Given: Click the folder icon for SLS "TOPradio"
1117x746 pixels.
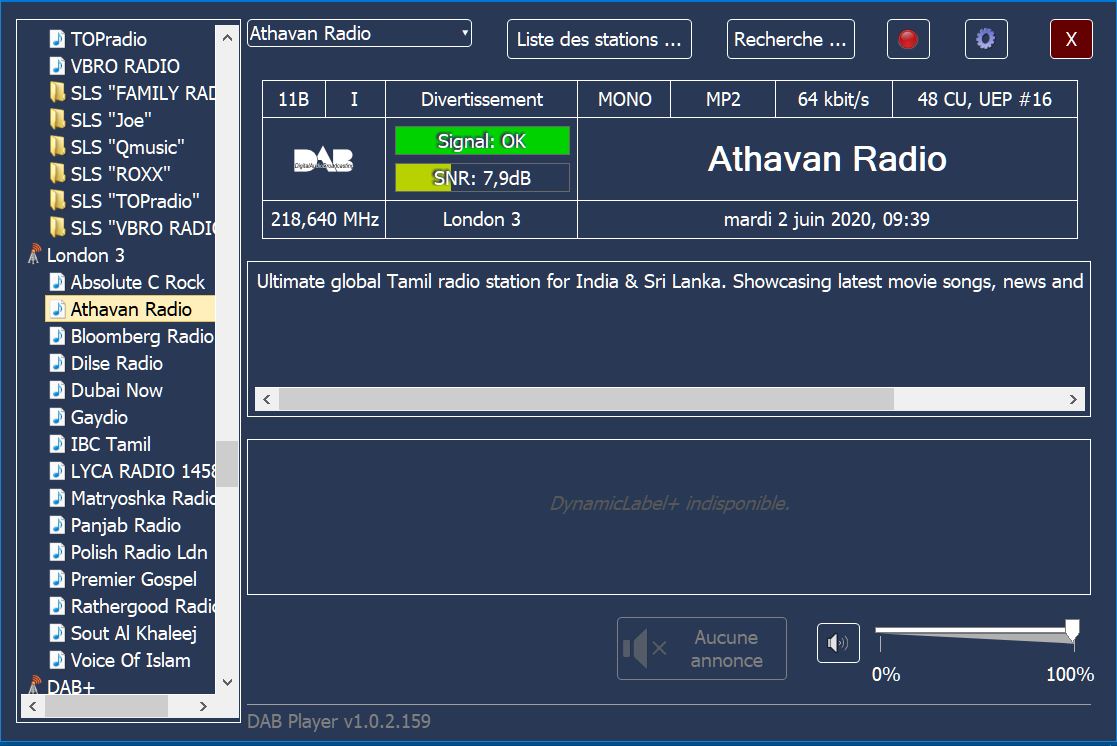Looking at the screenshot, I should 57,201.
